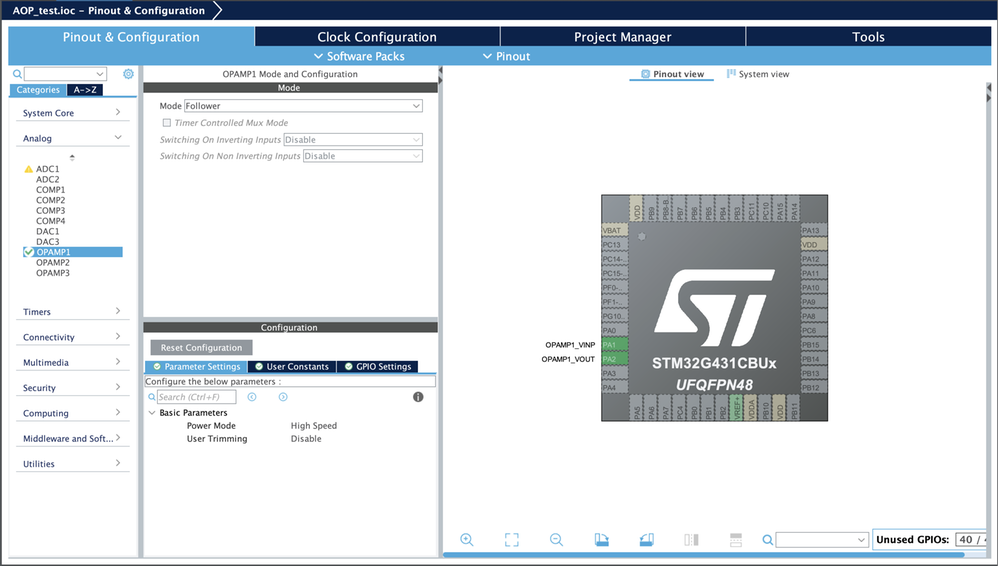
Task: Expand the Computing category
Action: click(118, 413)
